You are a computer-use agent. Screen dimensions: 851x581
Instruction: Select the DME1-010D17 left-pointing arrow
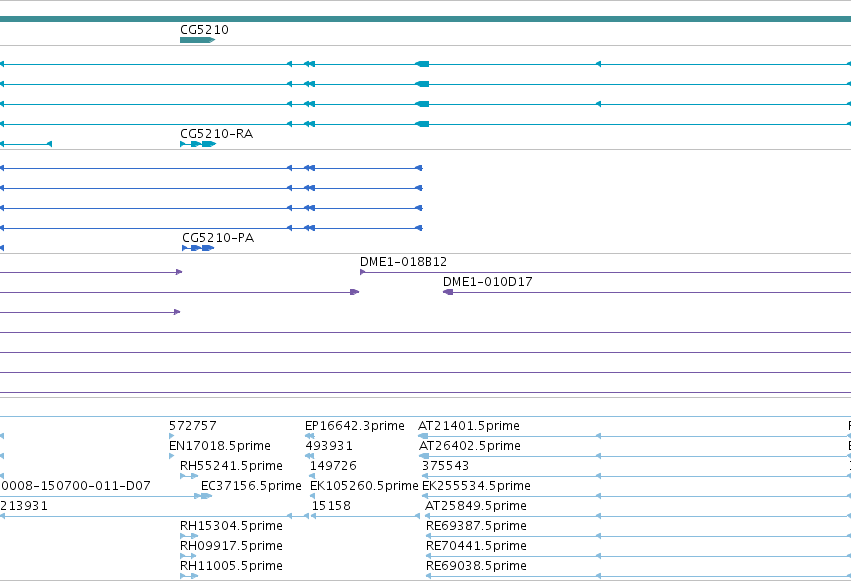click(448, 292)
